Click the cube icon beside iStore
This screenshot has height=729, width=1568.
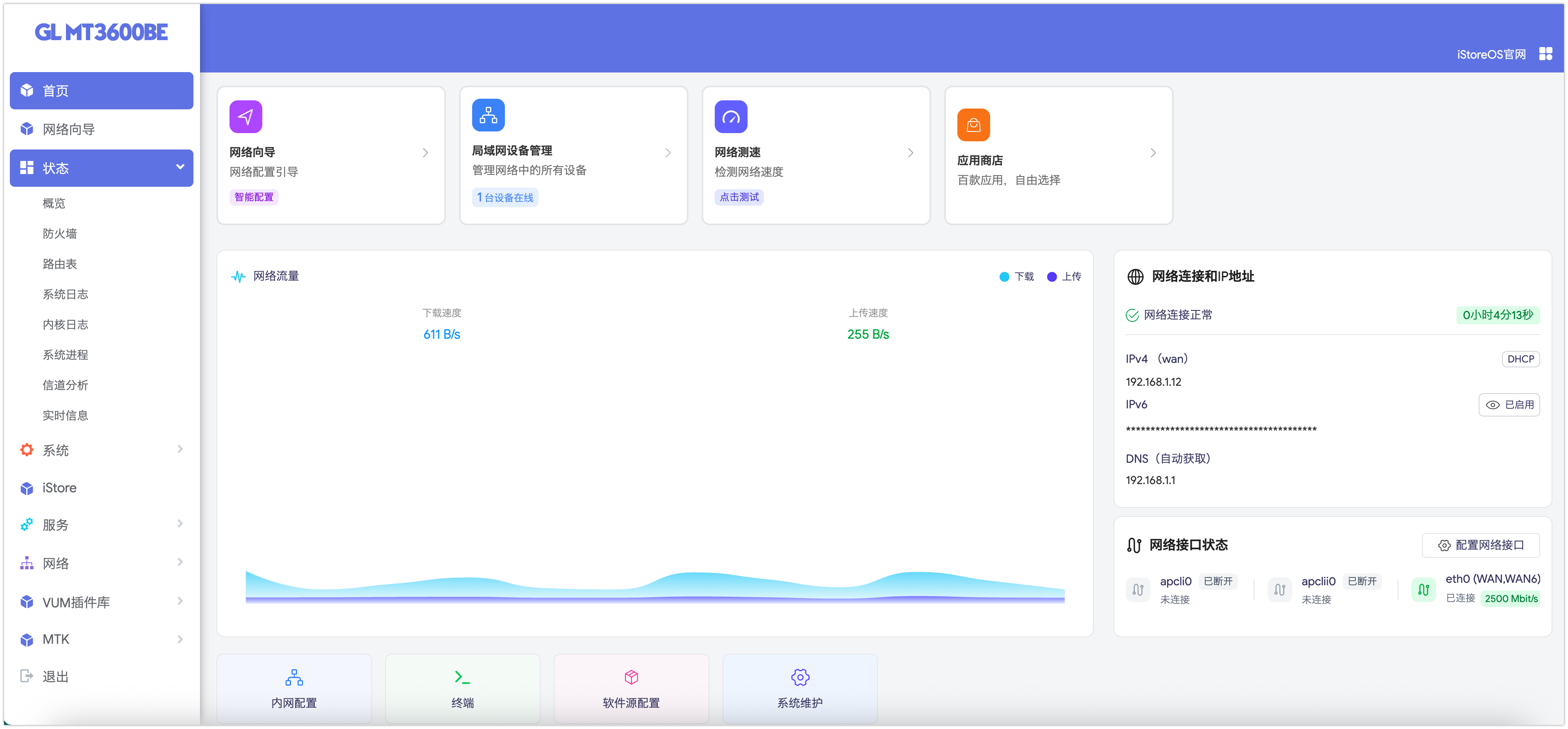(27, 489)
